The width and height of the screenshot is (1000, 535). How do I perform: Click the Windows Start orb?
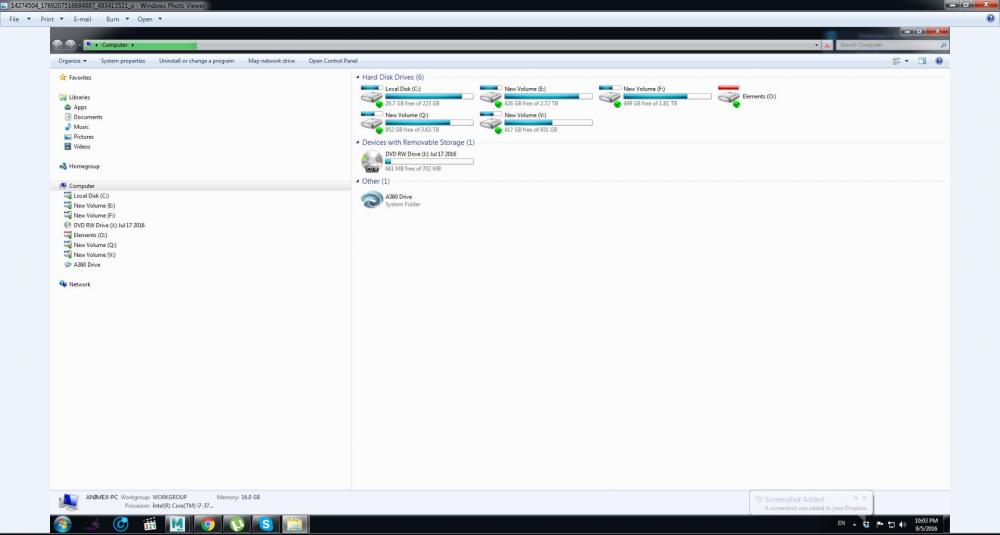62,524
